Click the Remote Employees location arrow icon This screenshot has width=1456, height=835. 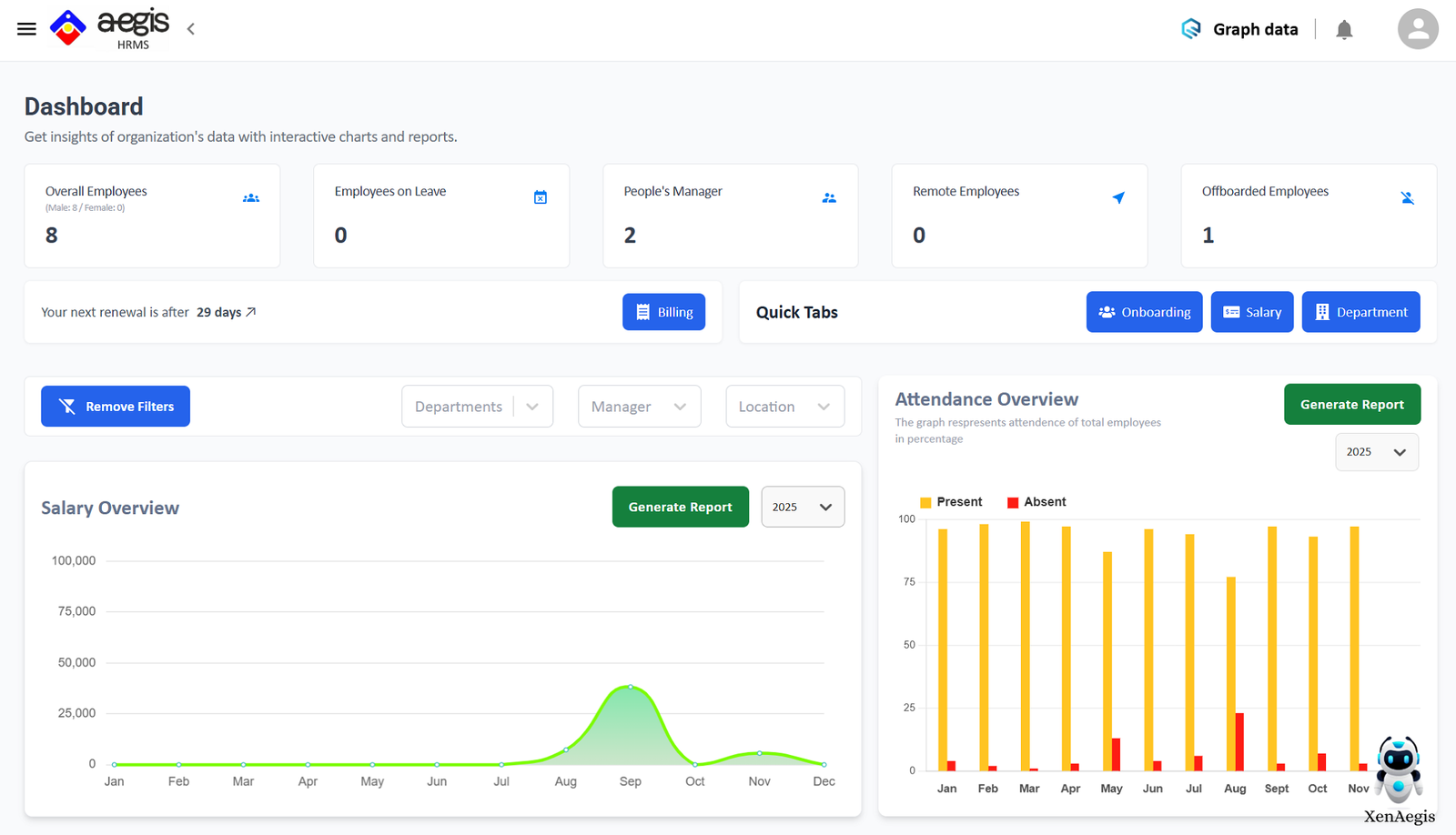pos(1118,197)
